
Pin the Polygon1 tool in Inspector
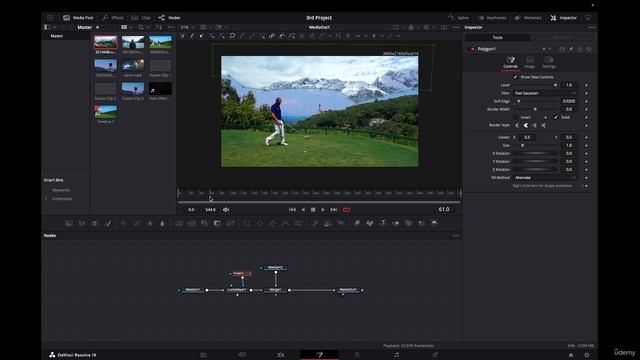click(571, 49)
